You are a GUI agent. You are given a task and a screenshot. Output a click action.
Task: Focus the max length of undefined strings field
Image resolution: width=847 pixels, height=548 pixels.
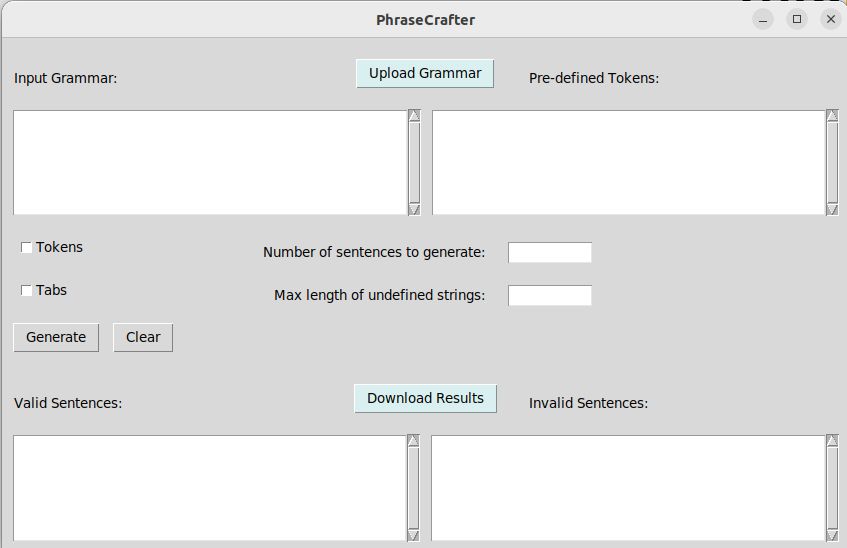click(x=549, y=295)
